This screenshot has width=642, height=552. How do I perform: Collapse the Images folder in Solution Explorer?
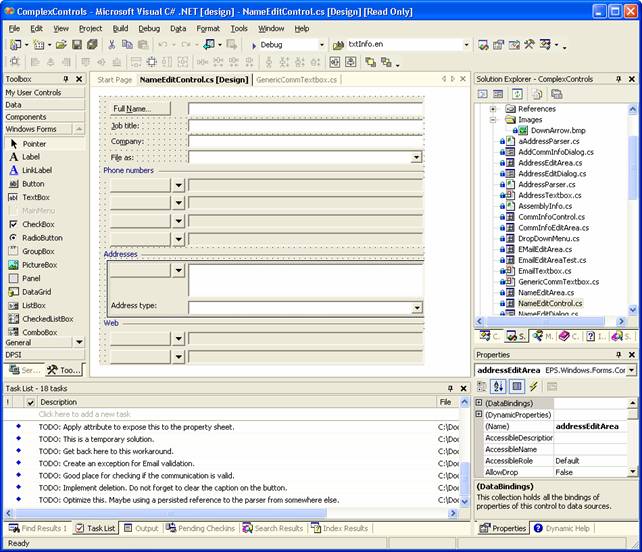pos(493,120)
